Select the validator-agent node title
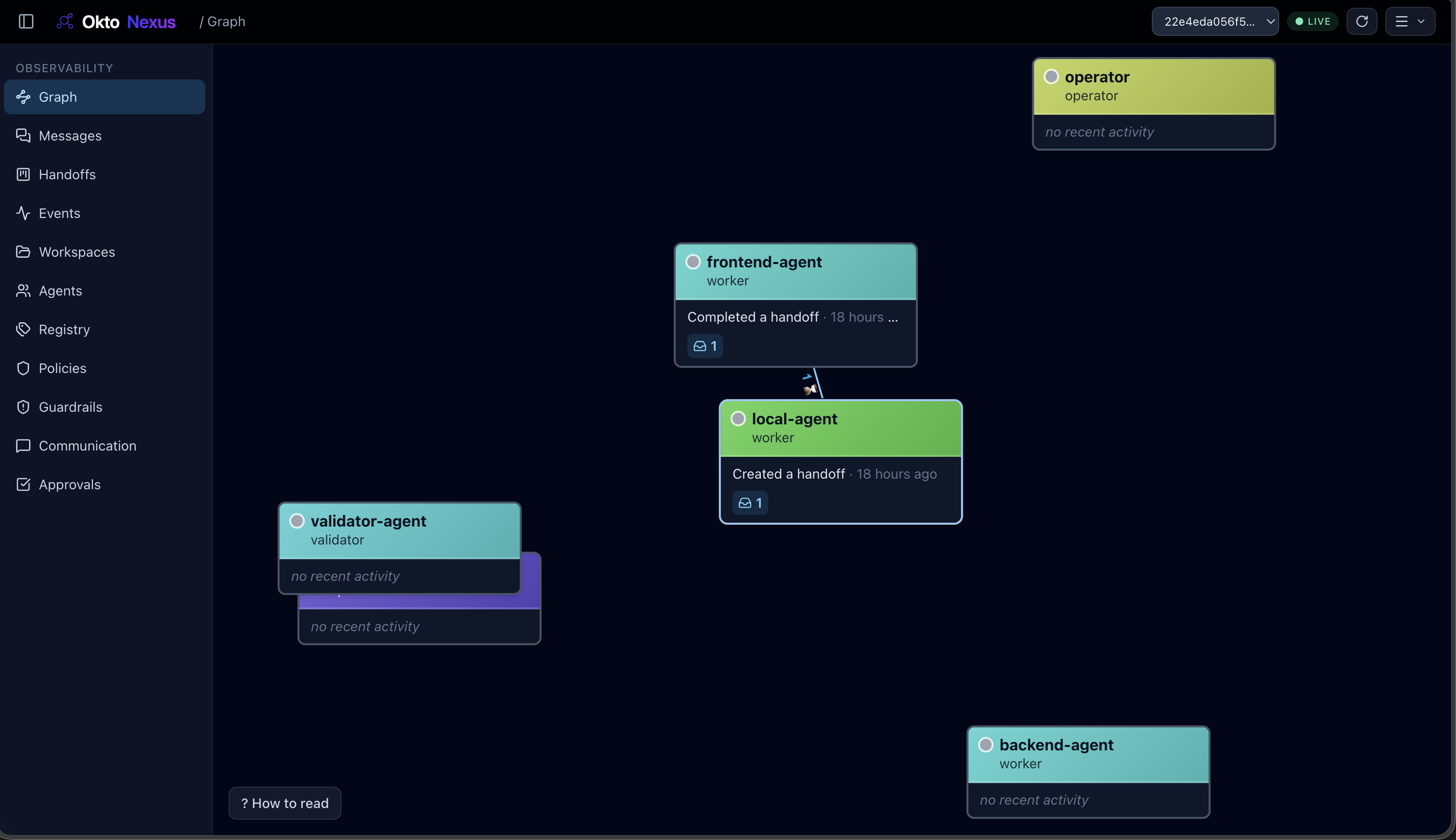 [368, 521]
